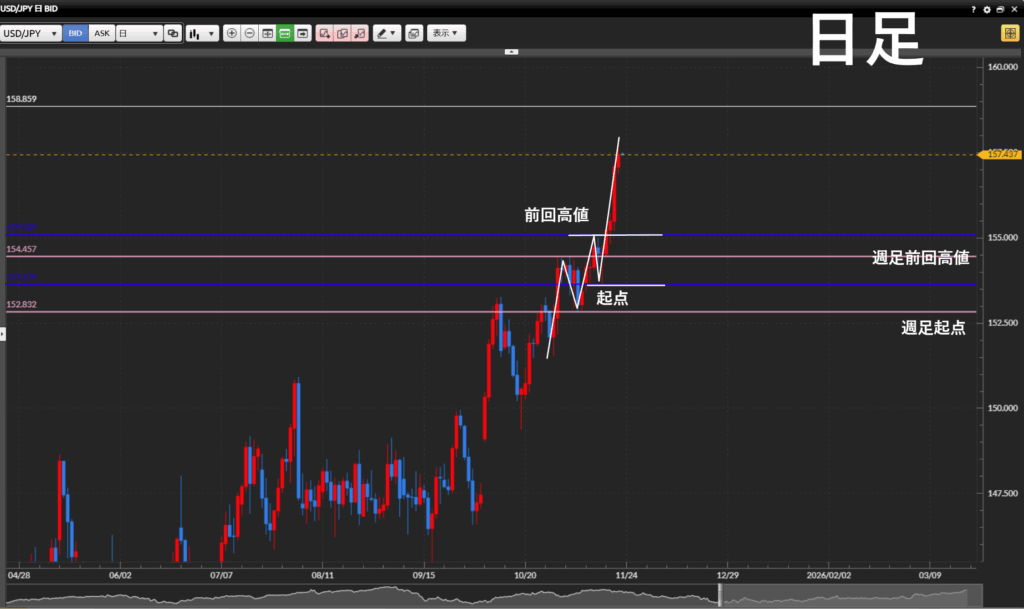Click the question mark help icon
The width and height of the screenshot is (1024, 609).
point(973,9)
